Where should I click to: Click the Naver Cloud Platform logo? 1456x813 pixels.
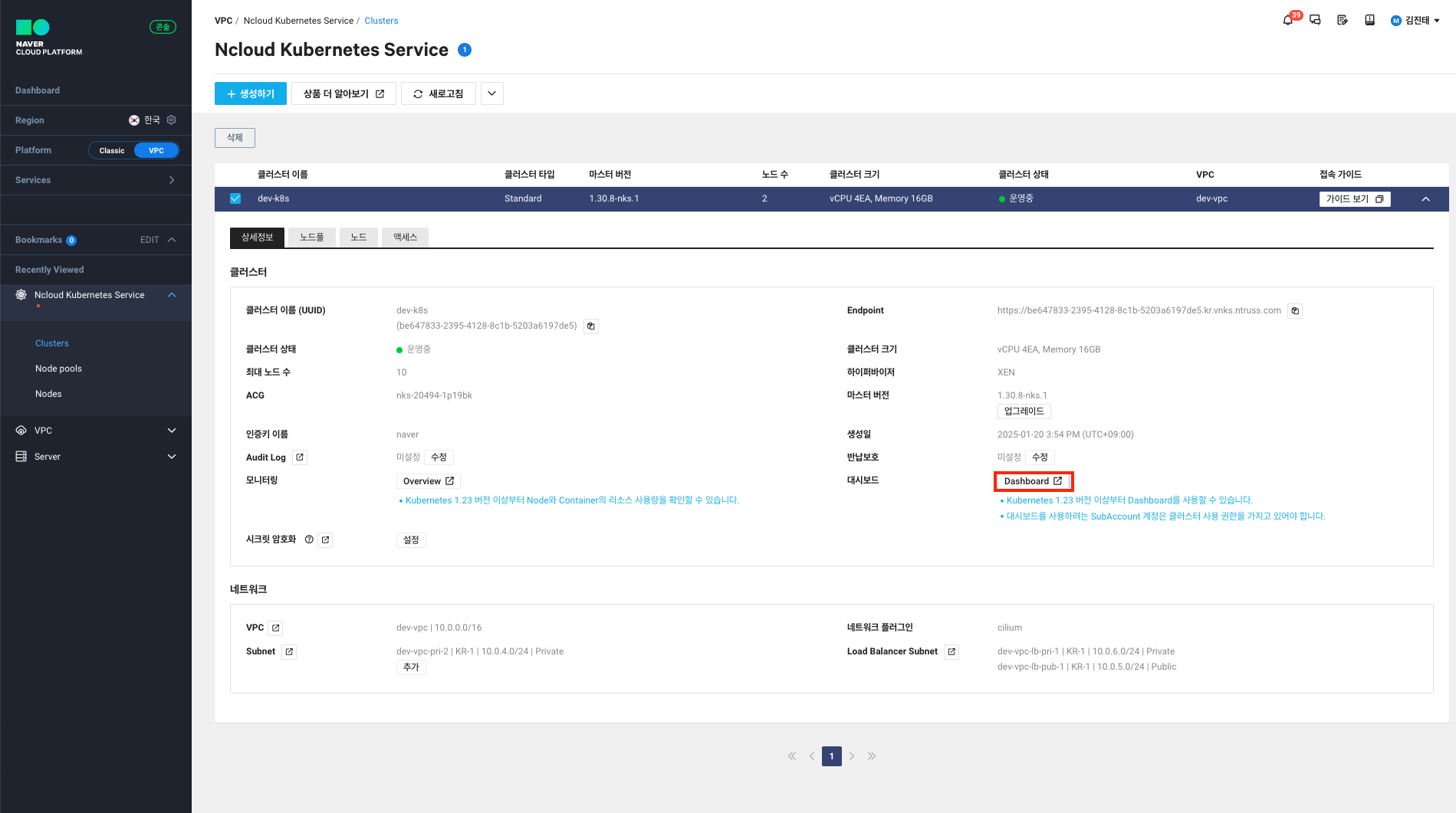click(x=49, y=38)
